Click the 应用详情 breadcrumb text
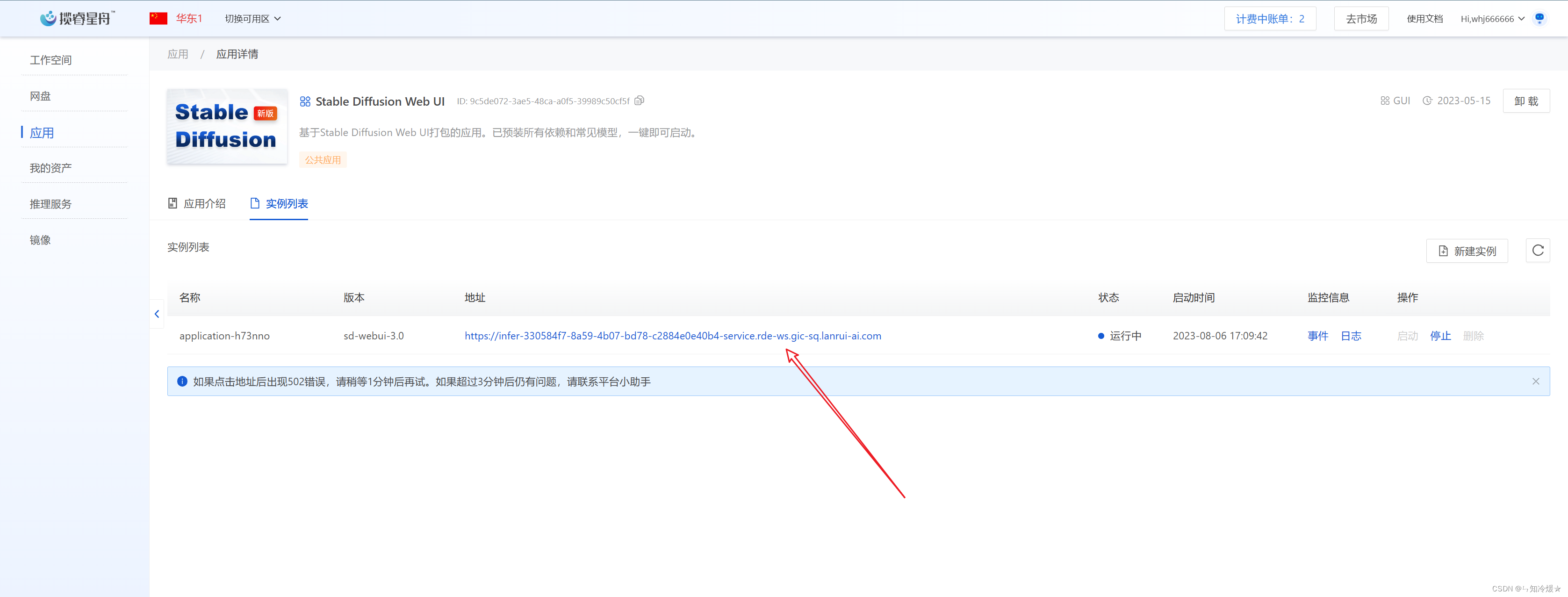This screenshot has width=1568, height=597. [x=237, y=54]
